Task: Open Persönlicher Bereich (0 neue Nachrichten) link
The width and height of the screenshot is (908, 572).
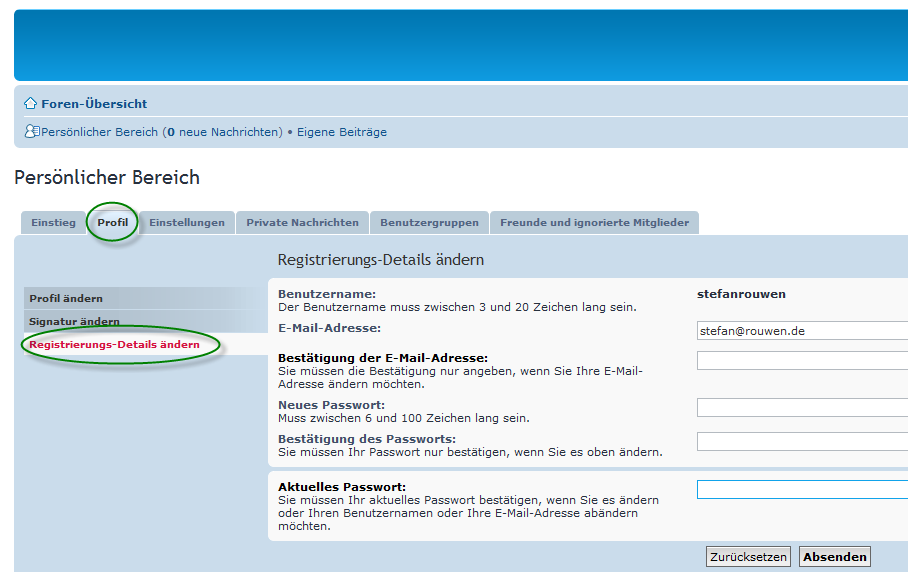Action: pyautogui.click(x=162, y=132)
